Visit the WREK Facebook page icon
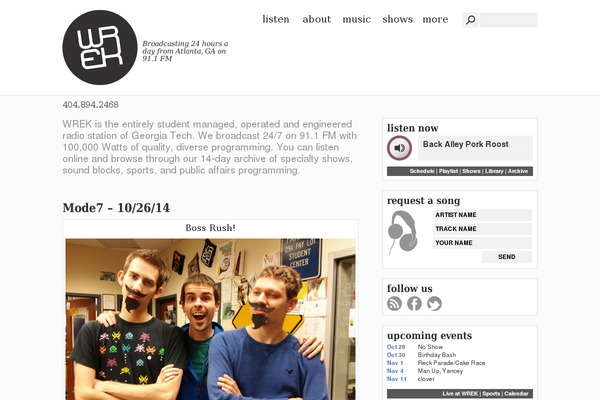Viewport: 600px width, 400px height. click(x=414, y=304)
